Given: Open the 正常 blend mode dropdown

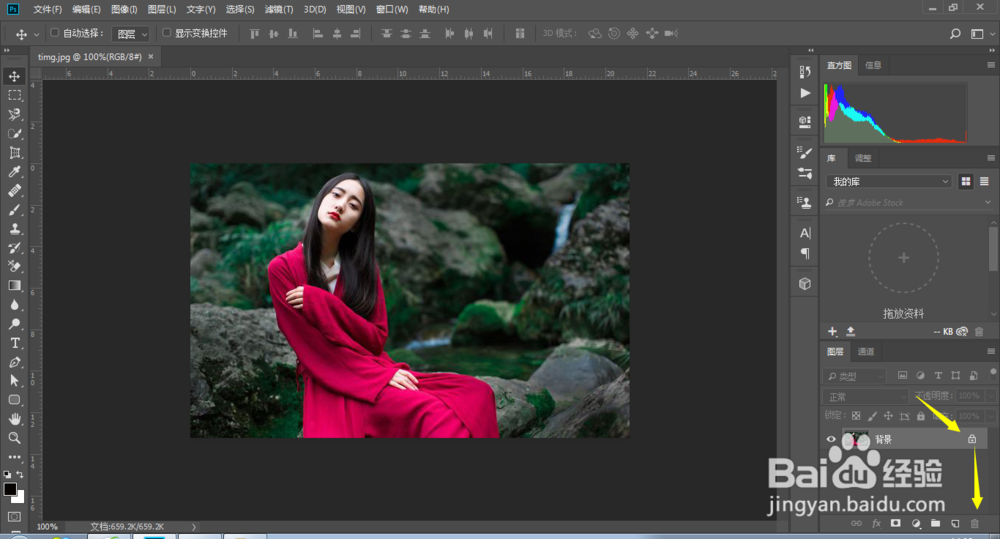Looking at the screenshot, I should 865,397.
